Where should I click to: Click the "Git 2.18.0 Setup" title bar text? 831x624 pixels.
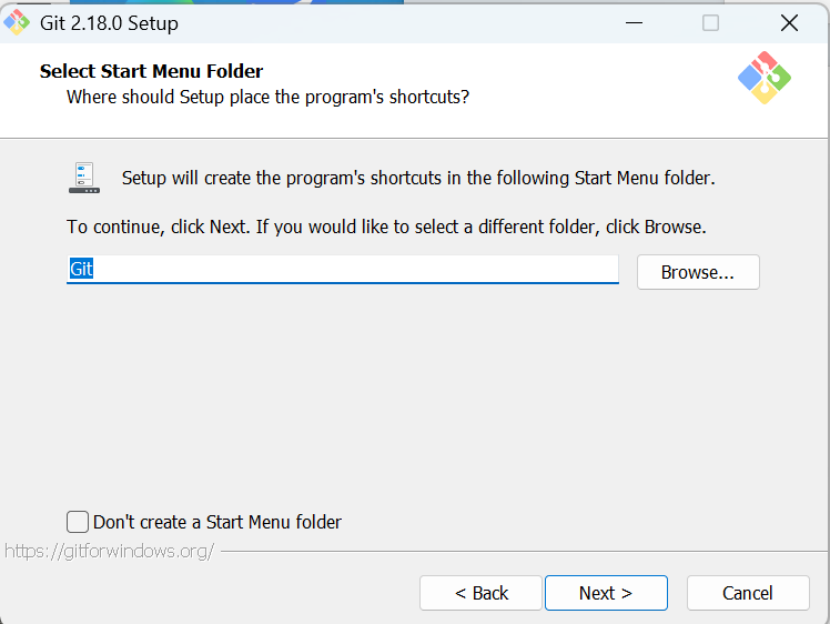pyautogui.click(x=109, y=23)
